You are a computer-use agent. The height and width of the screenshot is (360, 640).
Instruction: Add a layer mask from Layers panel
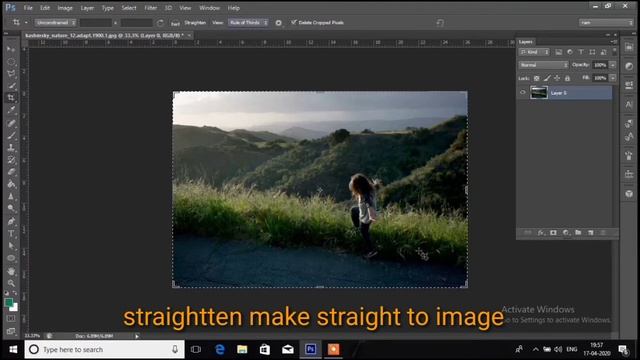pos(553,233)
